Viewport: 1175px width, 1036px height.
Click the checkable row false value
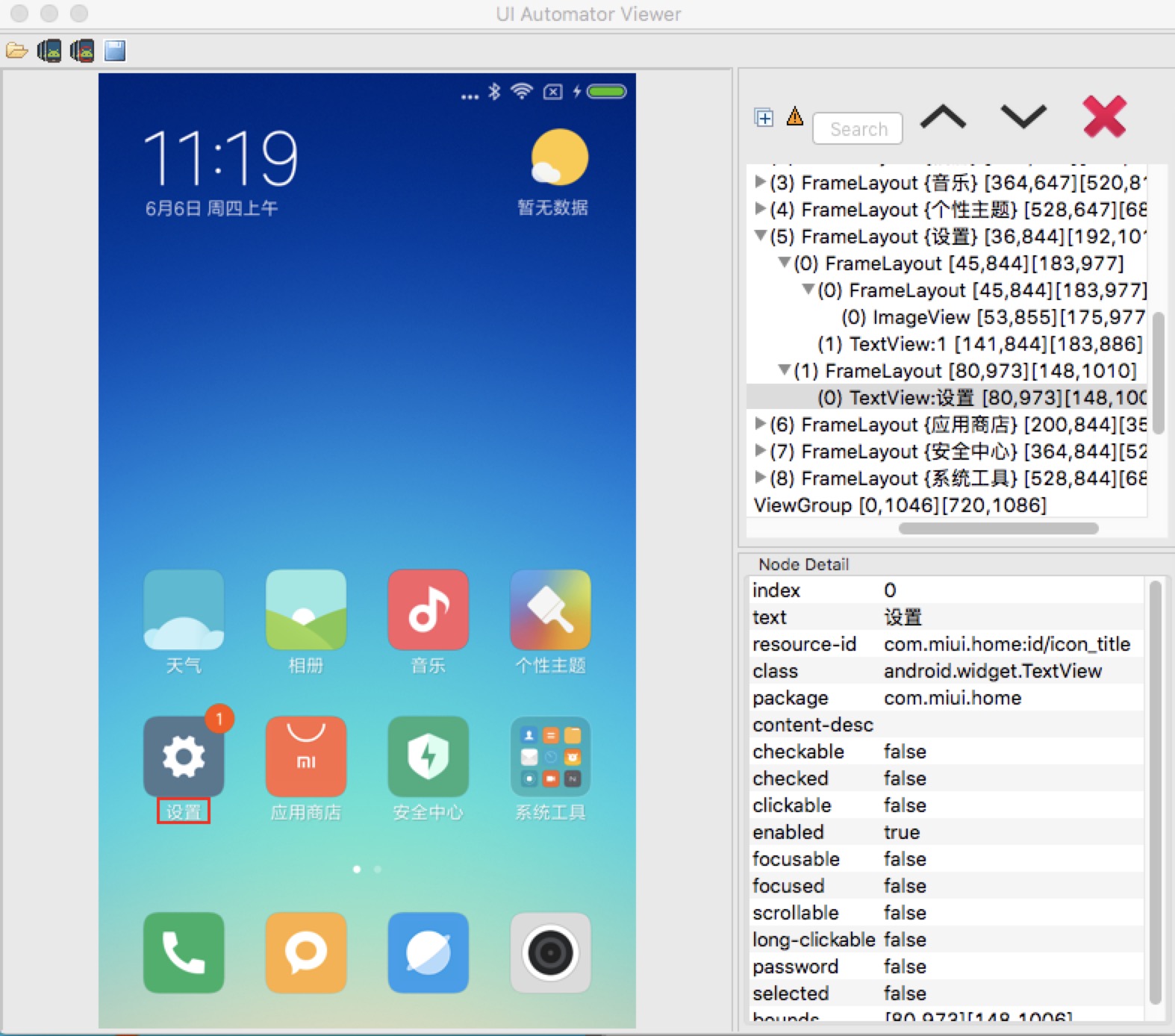tap(905, 752)
